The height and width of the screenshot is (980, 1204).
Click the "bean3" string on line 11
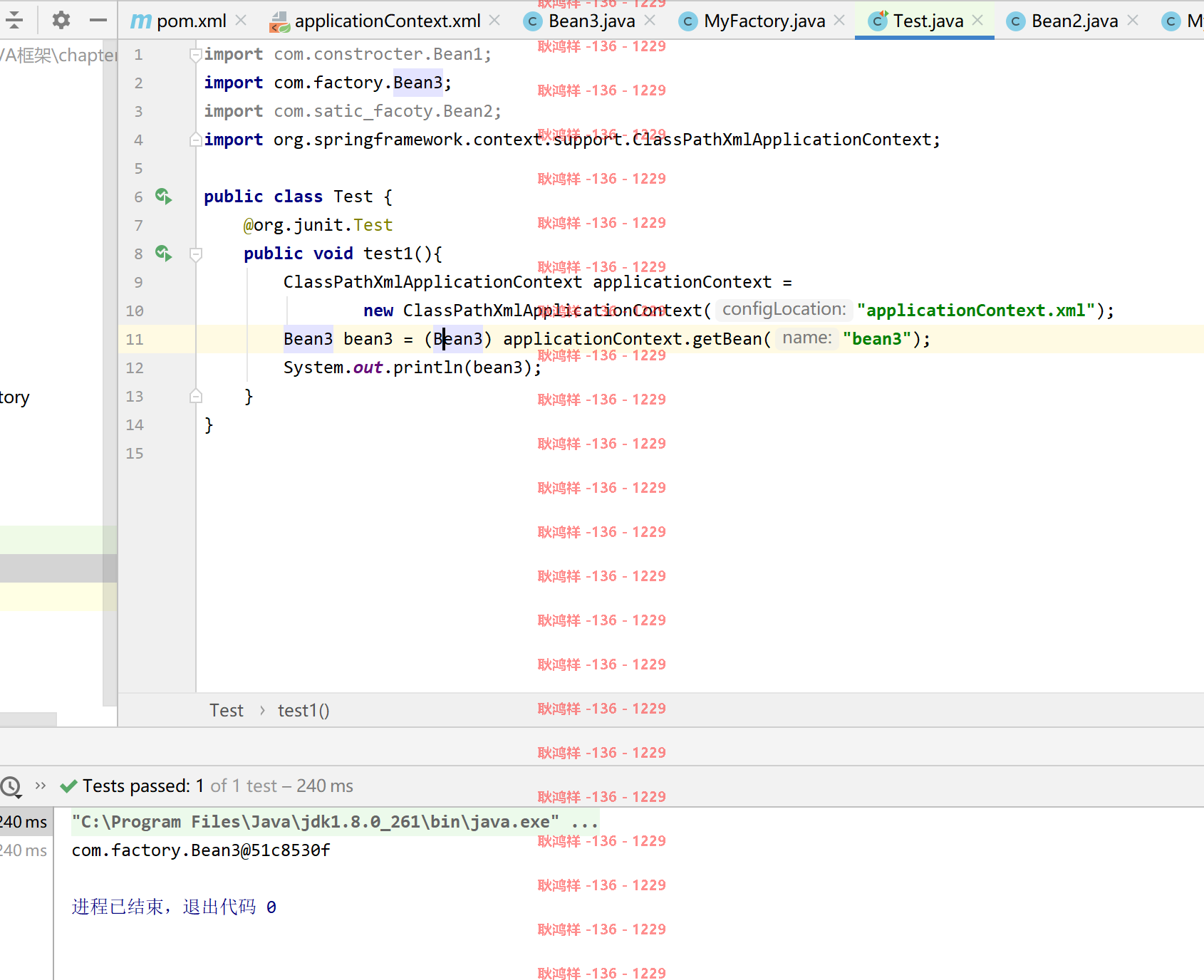pos(877,339)
